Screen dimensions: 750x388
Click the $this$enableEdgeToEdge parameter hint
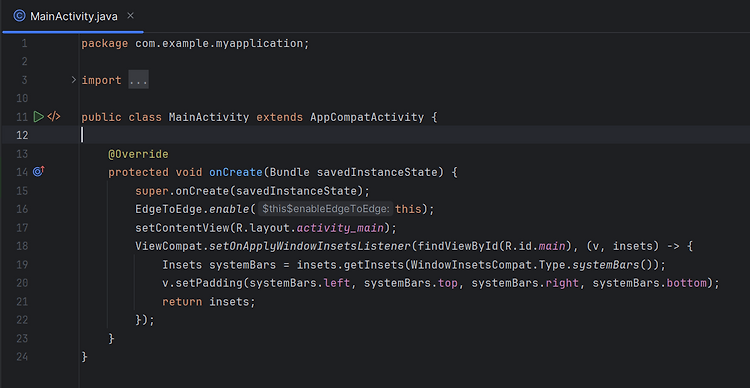[325, 209]
